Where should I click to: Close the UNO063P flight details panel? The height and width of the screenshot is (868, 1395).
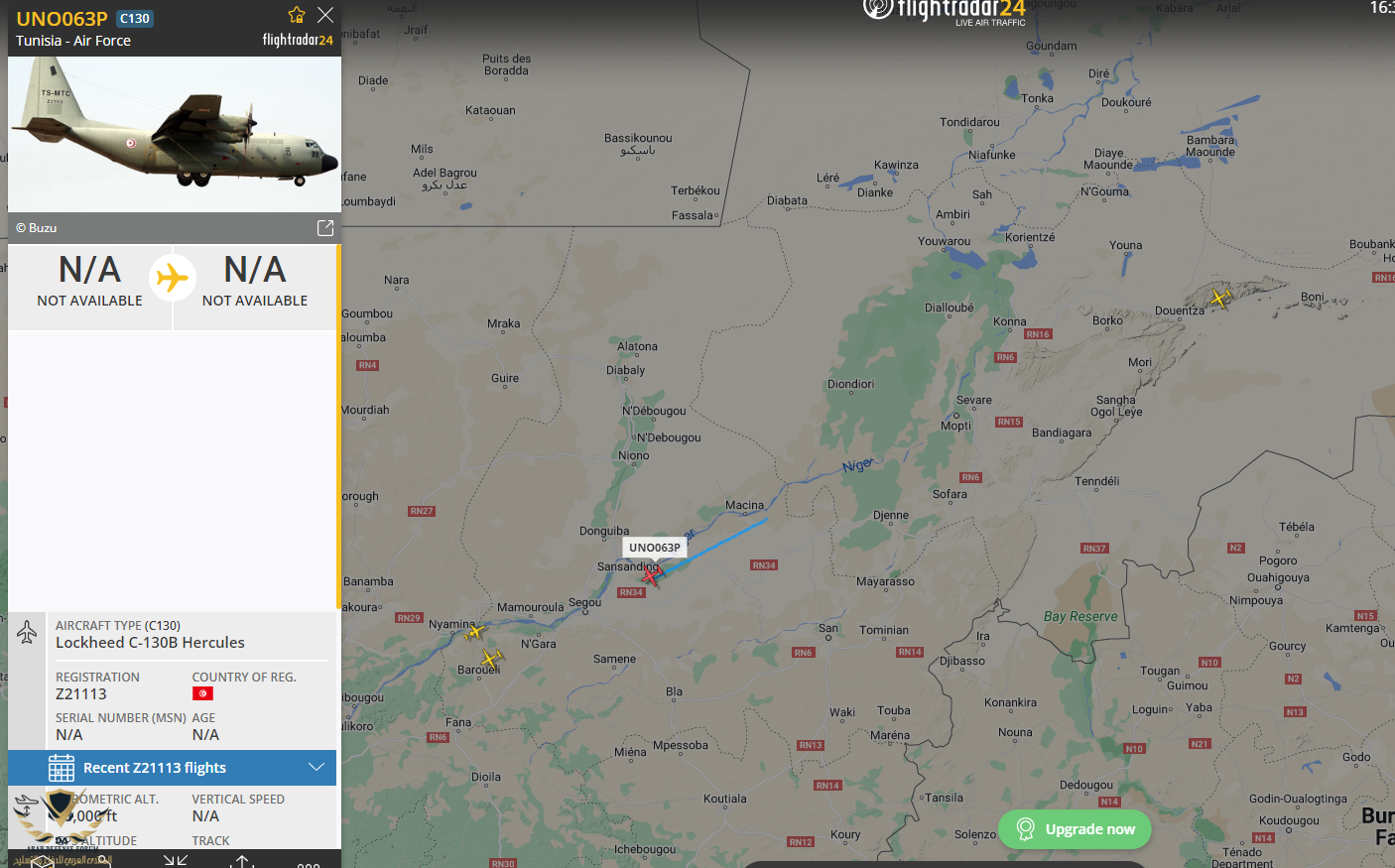(325, 15)
